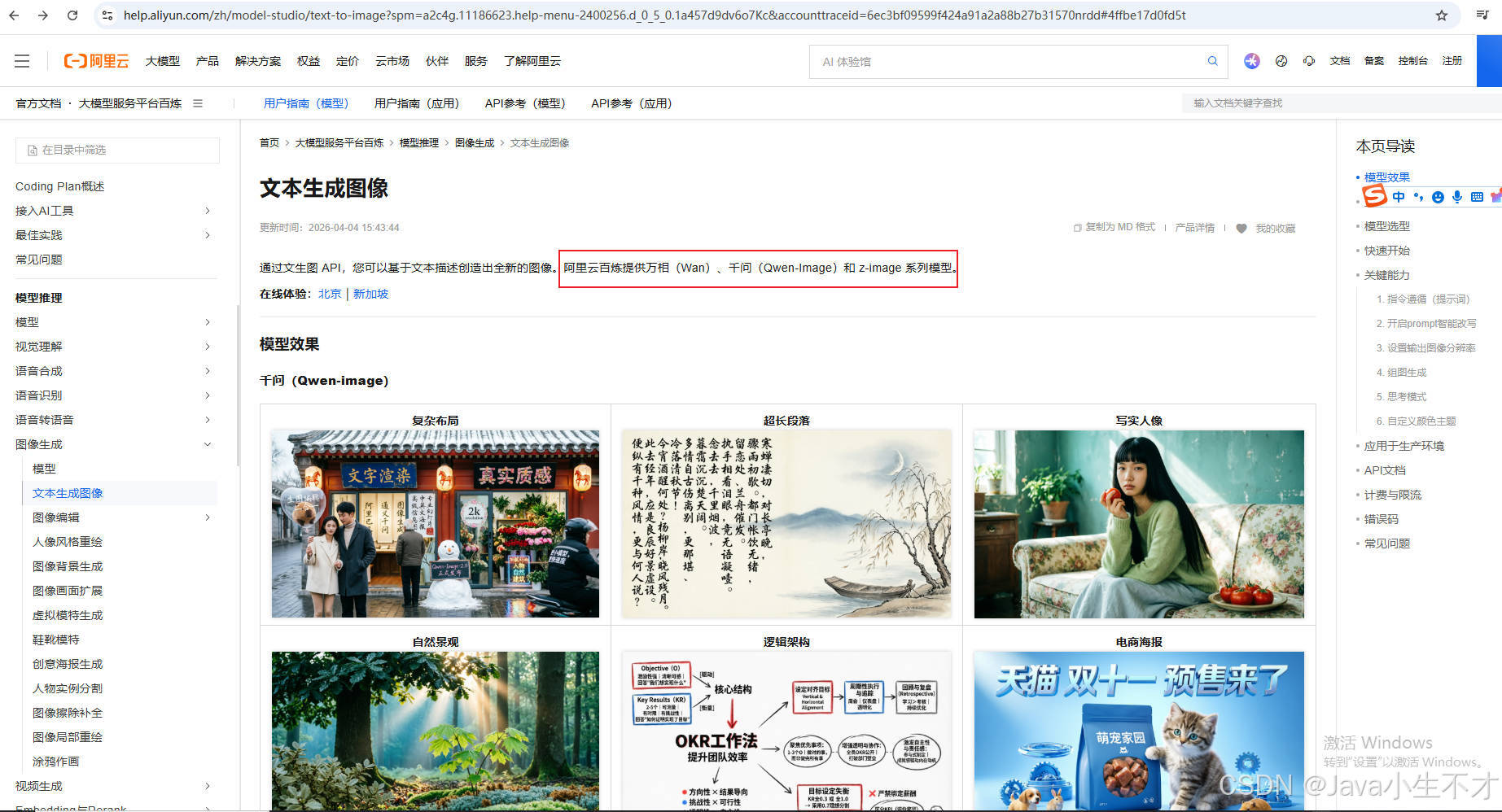
Task: Open the hamburger menu beside Aliyun logo
Action: click(22, 61)
